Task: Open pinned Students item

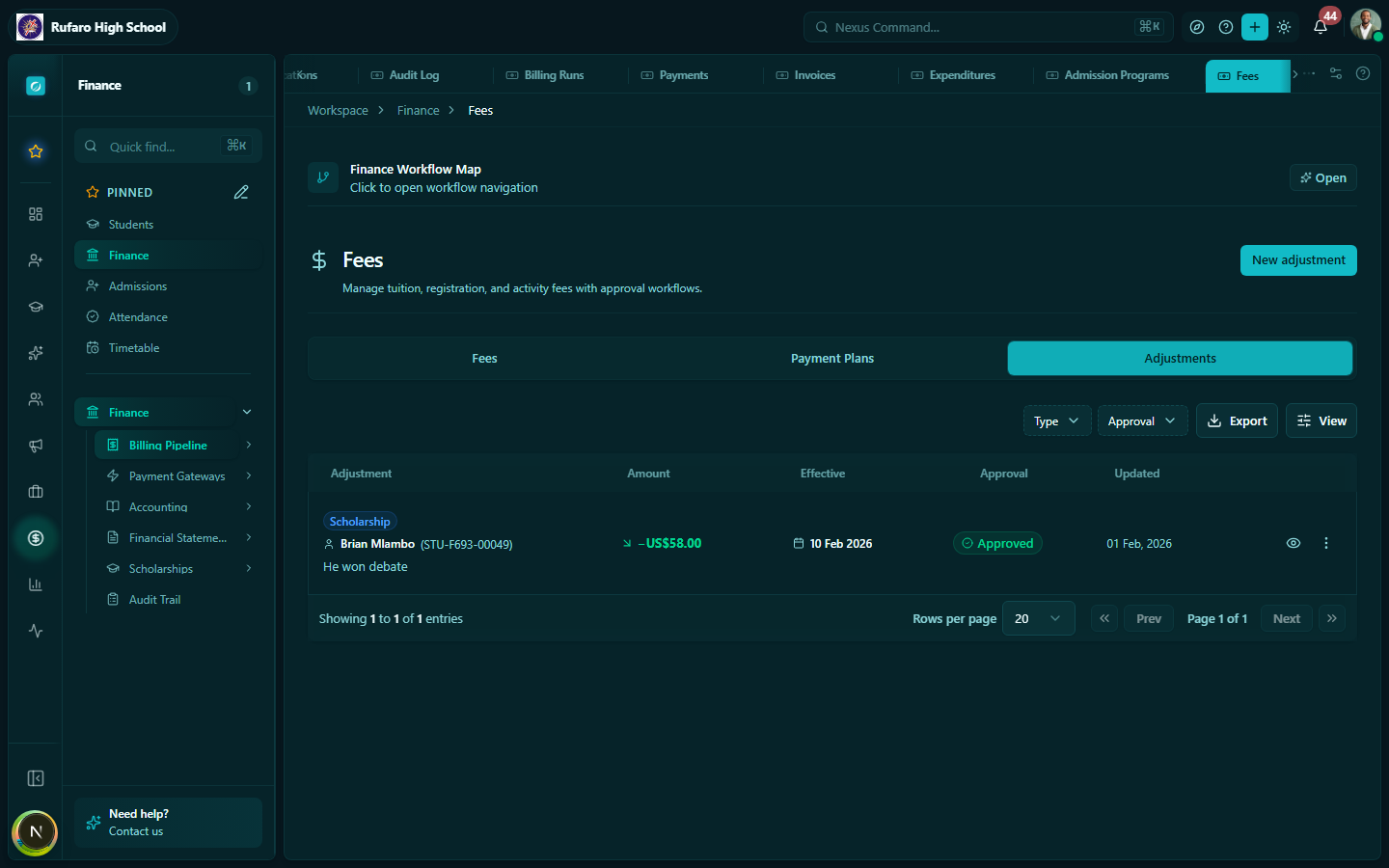Action: click(x=168, y=225)
